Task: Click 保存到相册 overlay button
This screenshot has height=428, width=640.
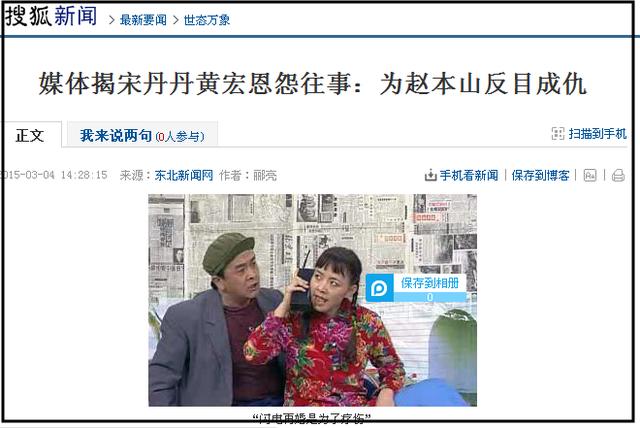Action: point(430,283)
